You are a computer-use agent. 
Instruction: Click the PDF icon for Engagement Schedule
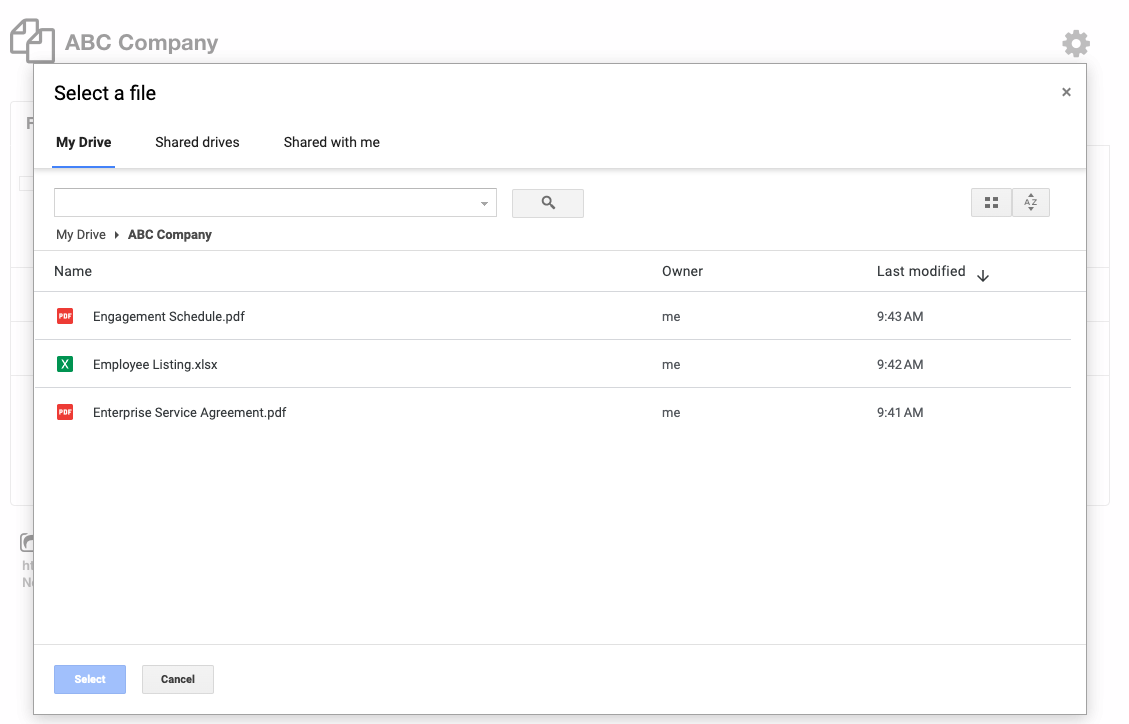pyautogui.click(x=65, y=316)
